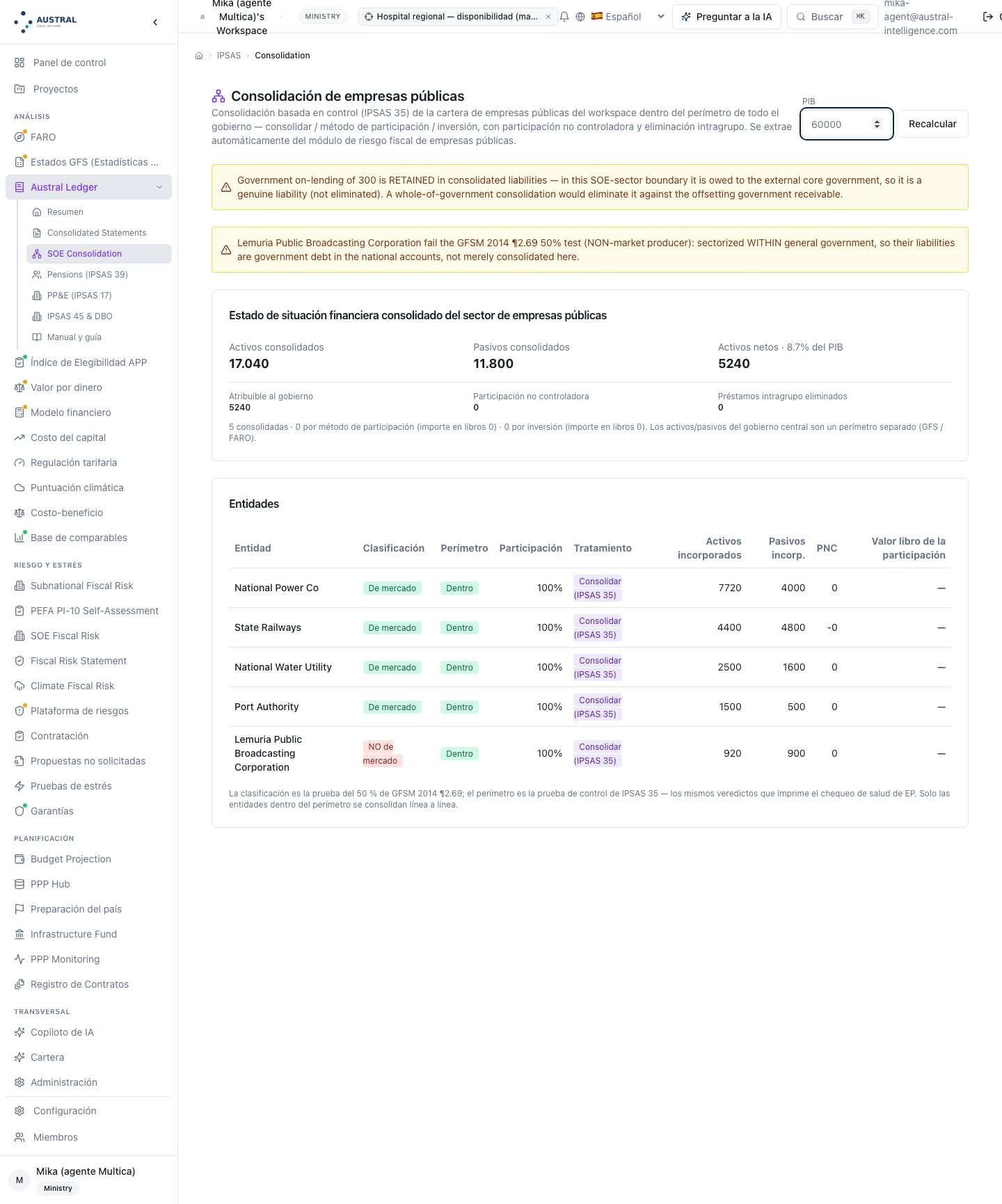This screenshot has width=1002, height=1204.
Task: Click the Proyectos folder icon in sidebar
Action: (x=19, y=89)
